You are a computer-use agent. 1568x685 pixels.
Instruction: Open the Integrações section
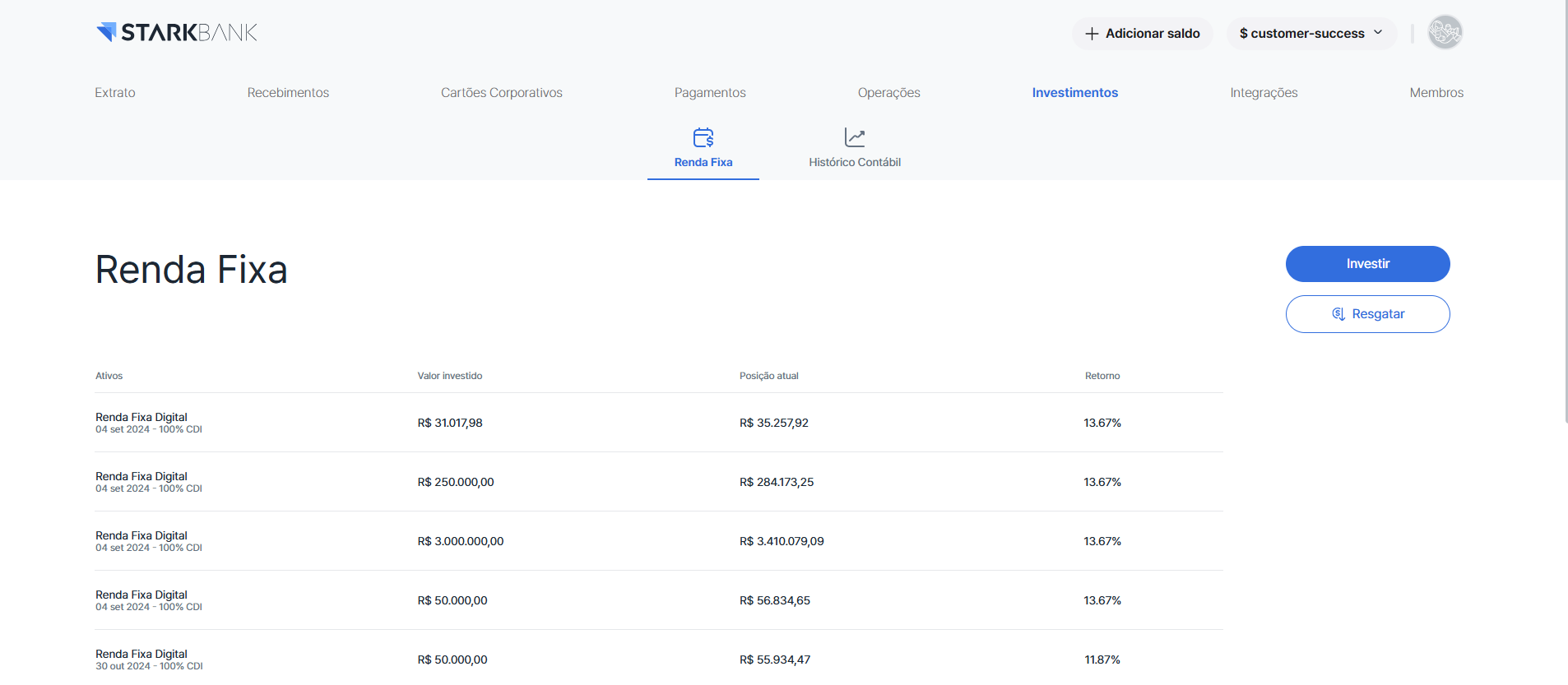click(1264, 93)
